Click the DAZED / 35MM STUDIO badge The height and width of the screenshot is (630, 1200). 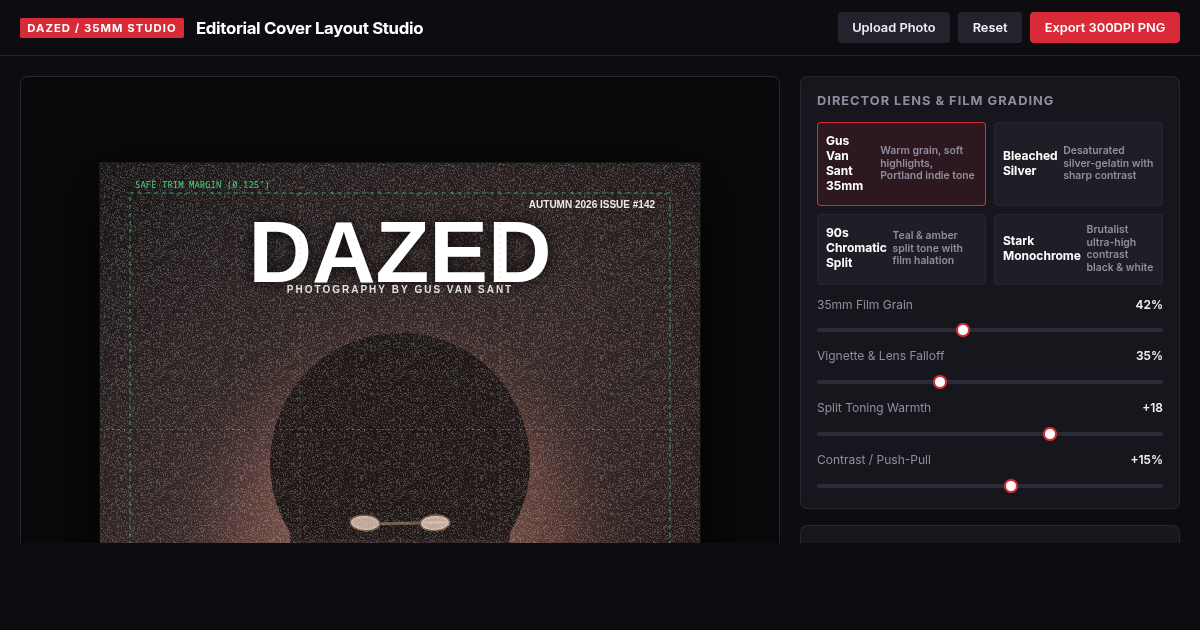click(x=102, y=28)
